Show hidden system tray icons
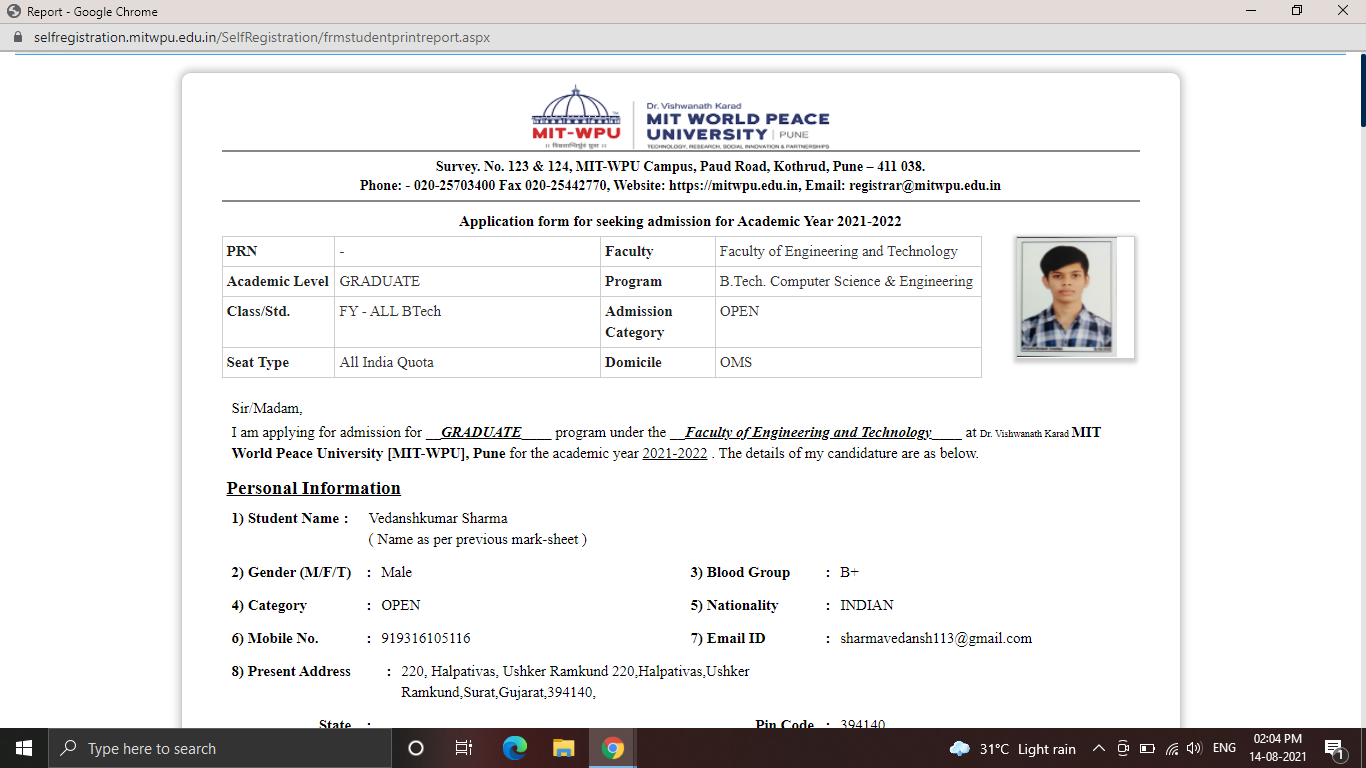Screen dimensions: 1366x768 [1098, 748]
